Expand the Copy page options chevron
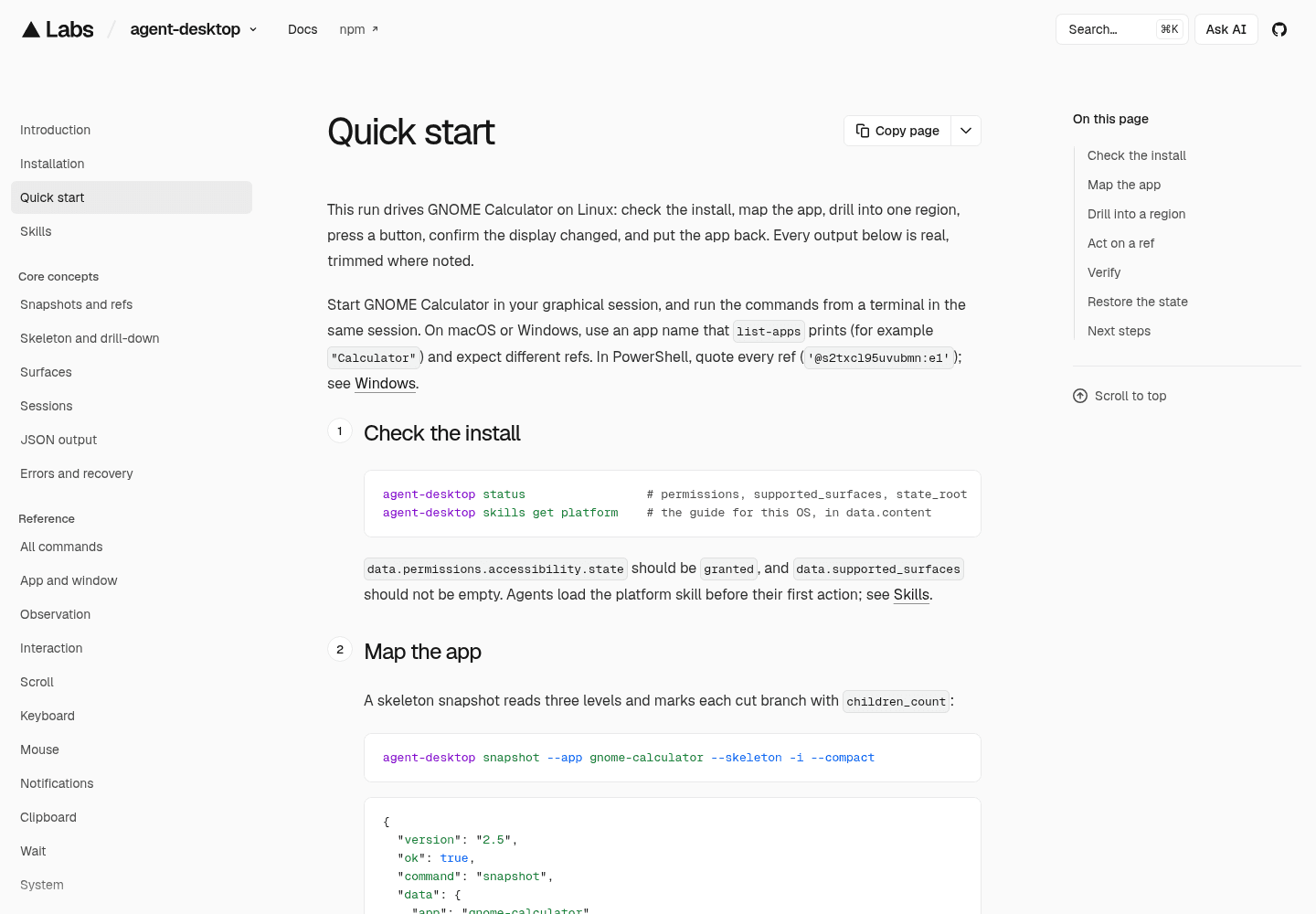1316x914 pixels. coord(966,131)
